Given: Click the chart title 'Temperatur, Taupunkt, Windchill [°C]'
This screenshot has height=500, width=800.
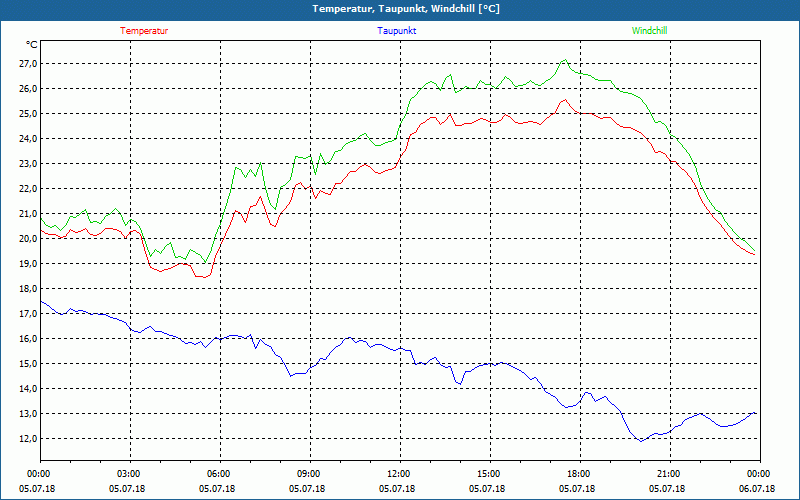Looking at the screenshot, I should 406,9.
